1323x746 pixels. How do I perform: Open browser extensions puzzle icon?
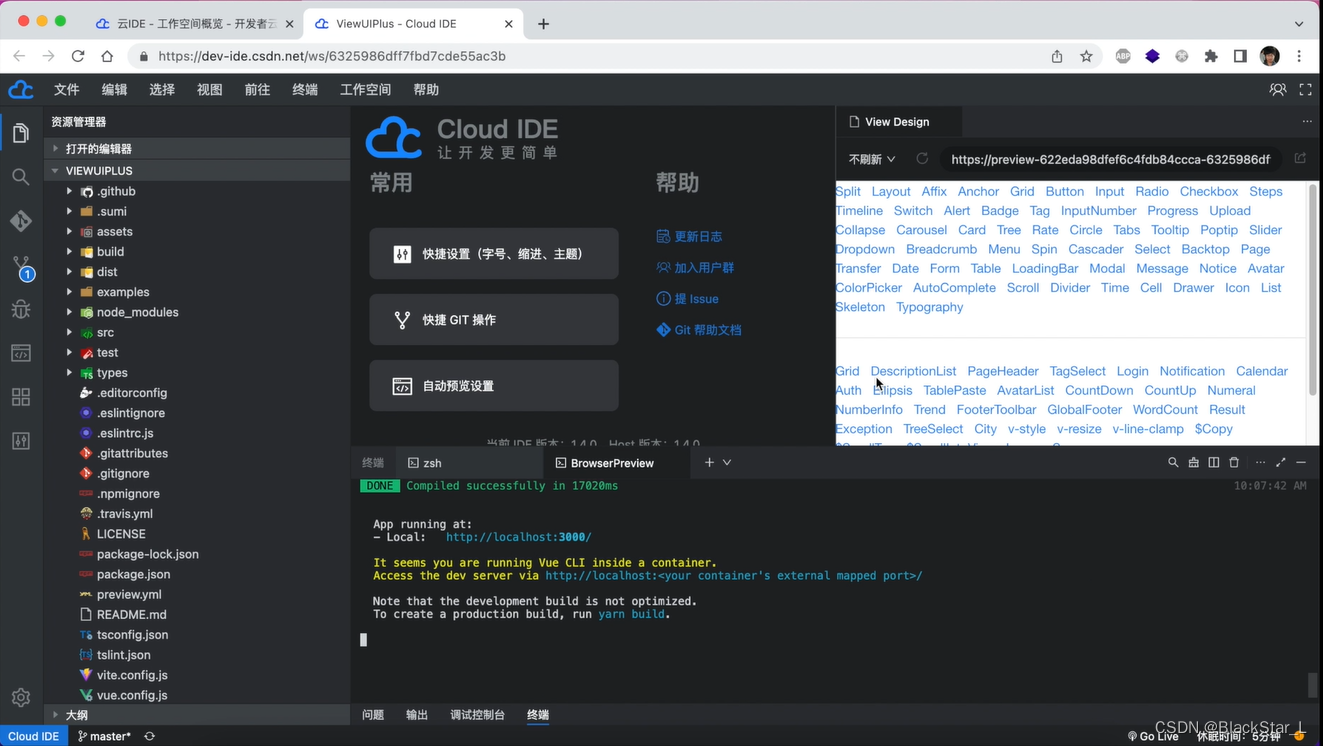1211,56
